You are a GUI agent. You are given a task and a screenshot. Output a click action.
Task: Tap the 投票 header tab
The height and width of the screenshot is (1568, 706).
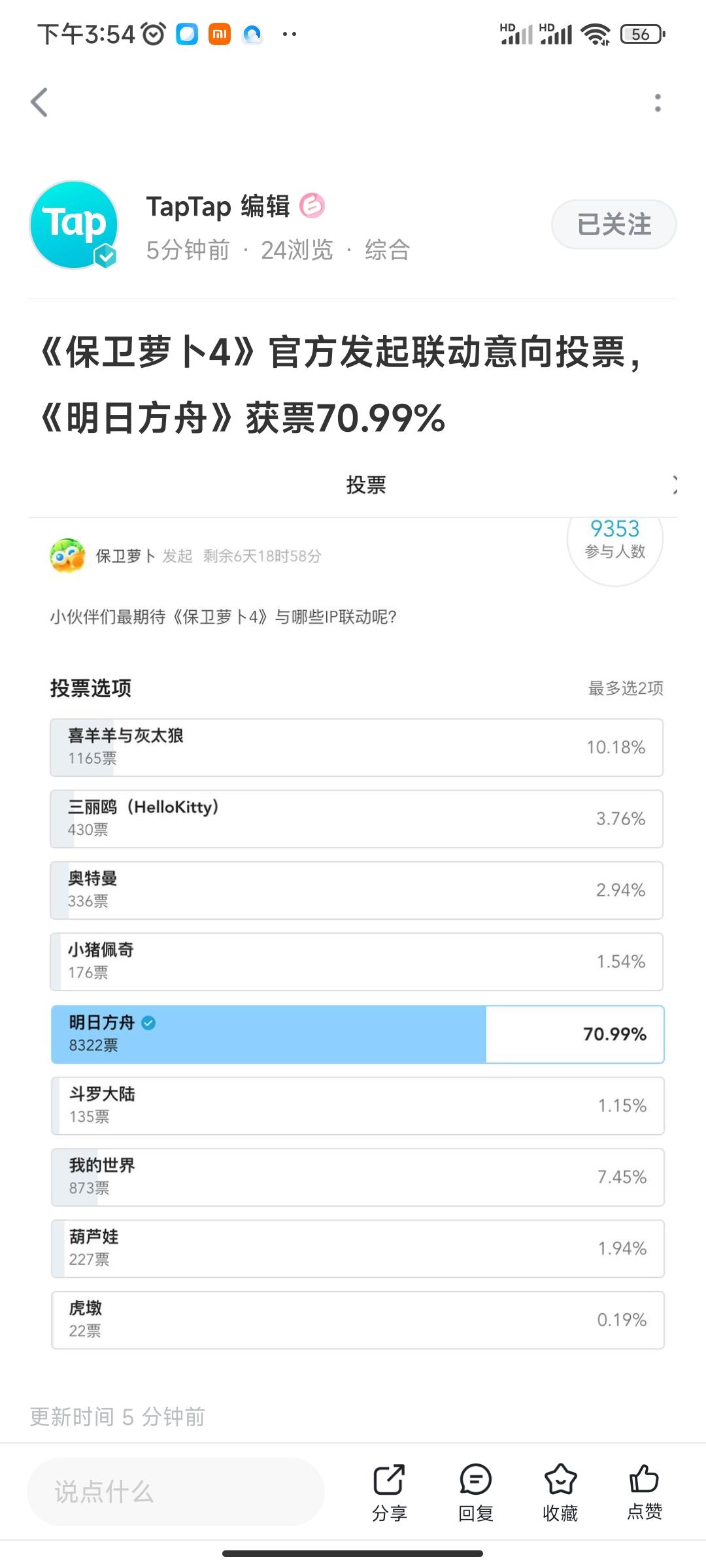366,485
